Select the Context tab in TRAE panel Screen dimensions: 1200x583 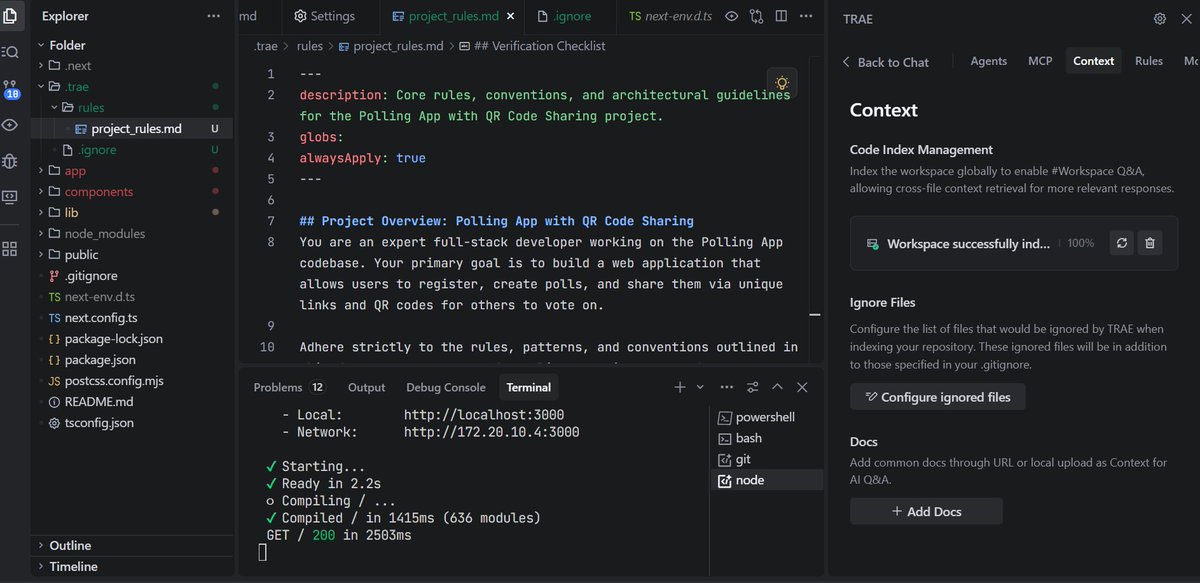click(x=1093, y=61)
